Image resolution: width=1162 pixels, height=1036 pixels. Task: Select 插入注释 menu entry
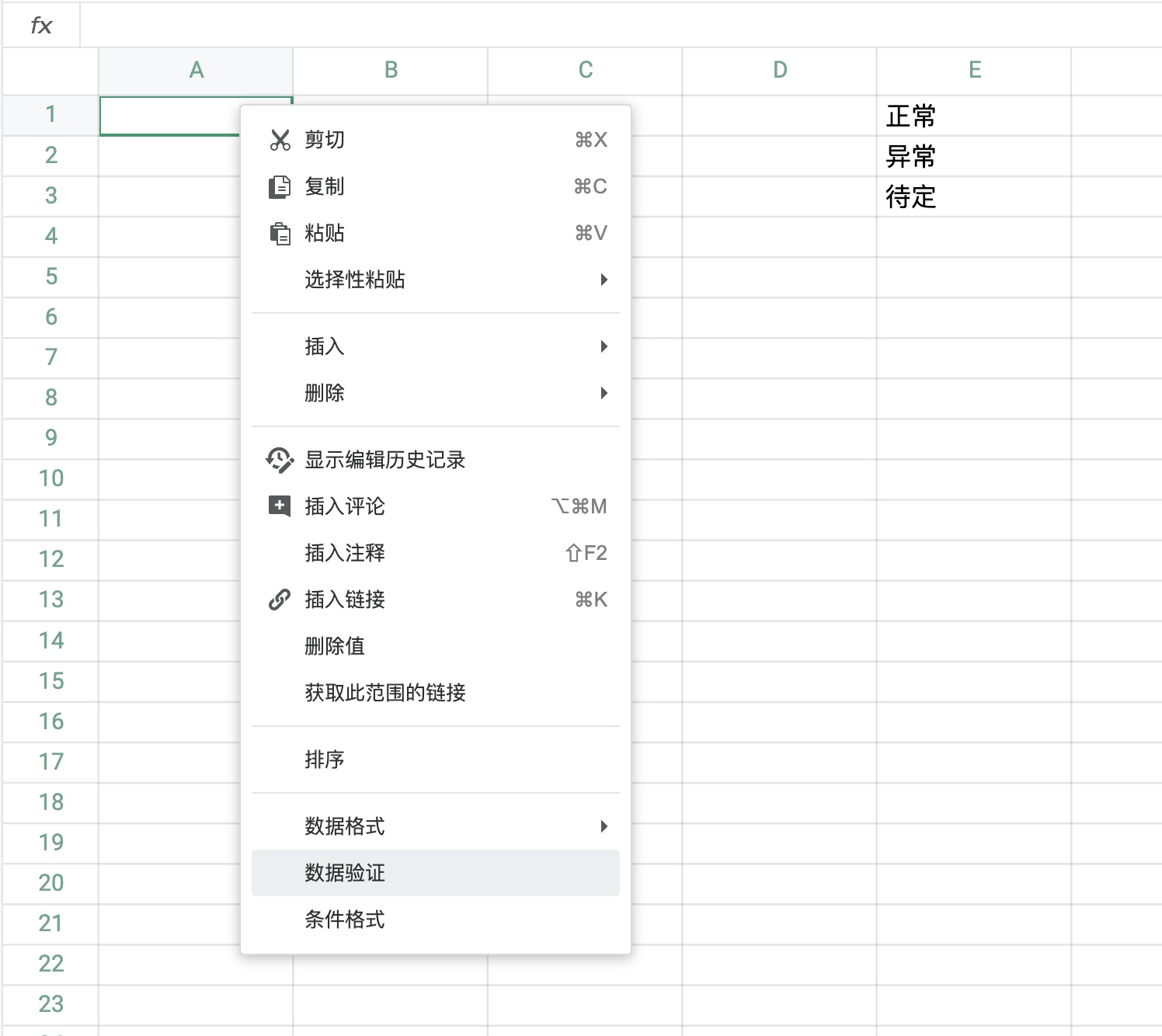click(x=436, y=553)
